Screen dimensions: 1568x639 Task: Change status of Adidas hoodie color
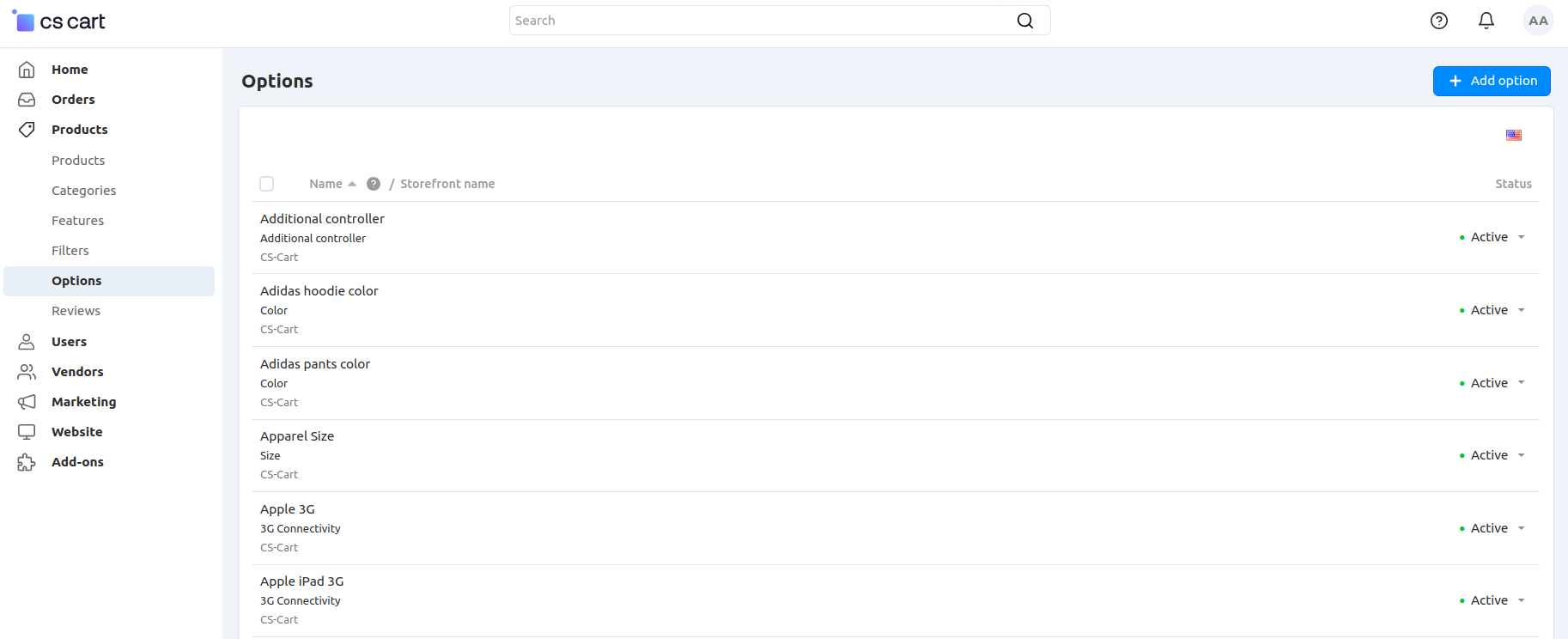click(1492, 310)
